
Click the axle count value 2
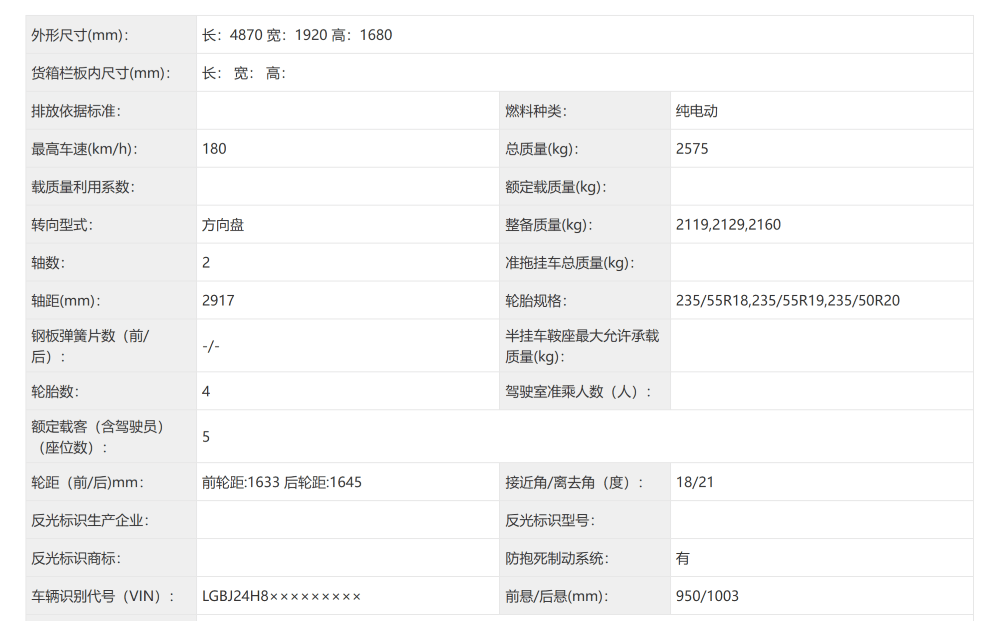205,262
